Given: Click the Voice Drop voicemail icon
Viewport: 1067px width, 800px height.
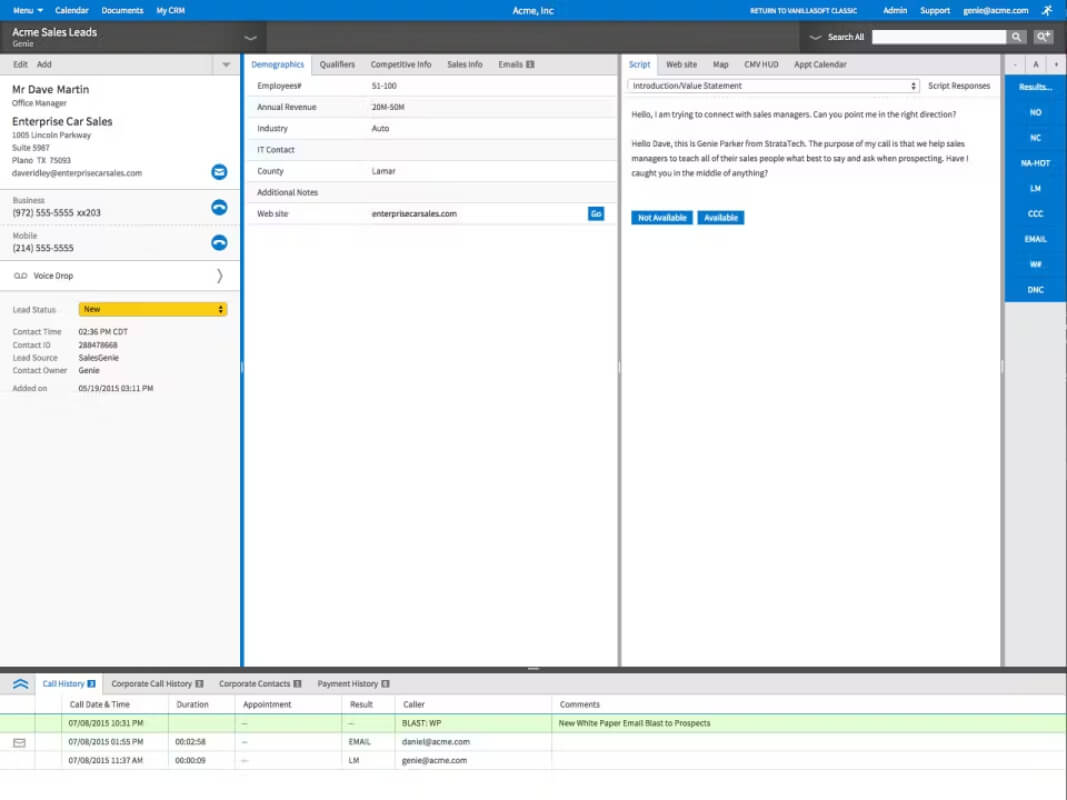Looking at the screenshot, I should click(x=20, y=276).
